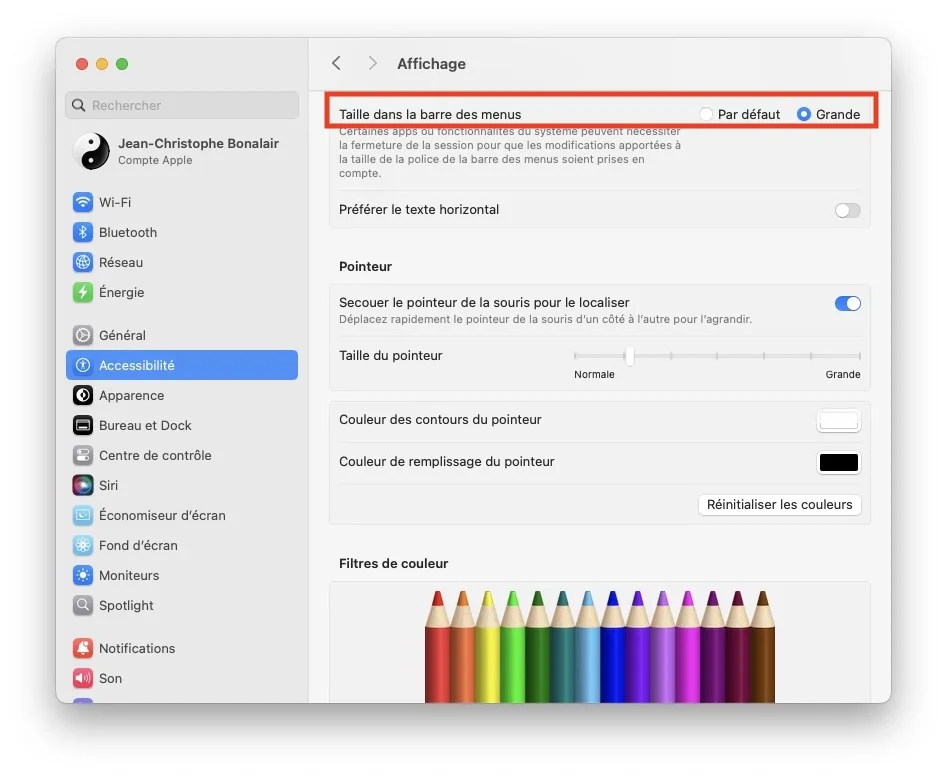Image resolution: width=947 pixels, height=777 pixels.
Task: Go forward using the right chevron
Action: (x=372, y=63)
